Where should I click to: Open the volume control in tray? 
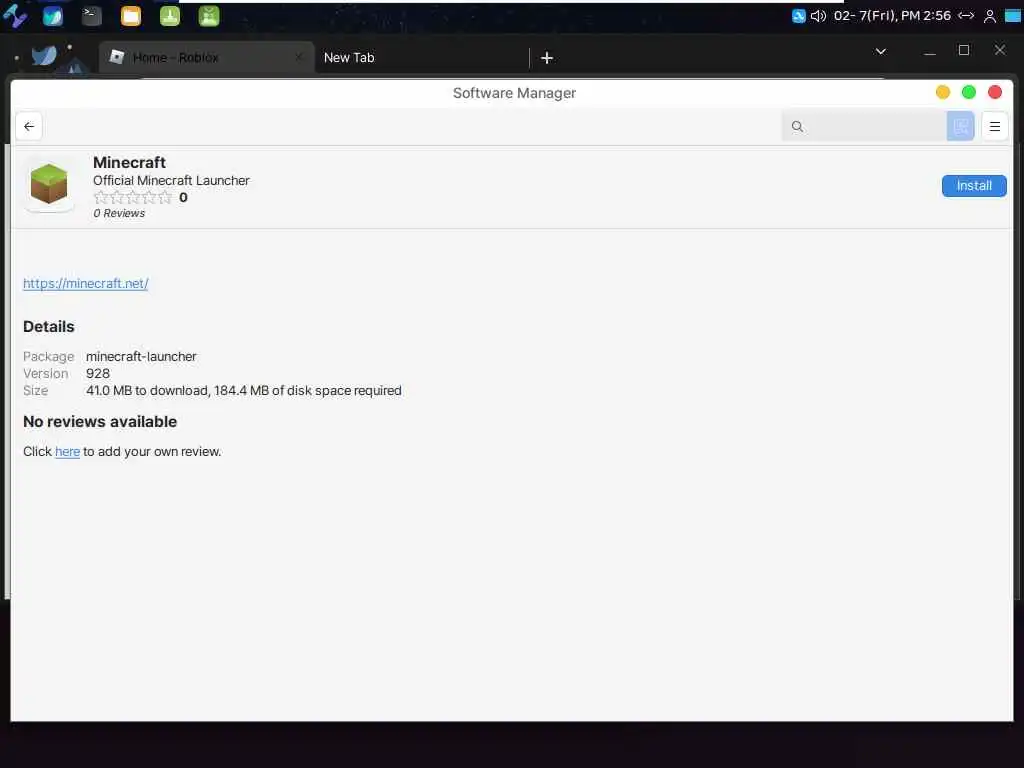(x=818, y=16)
